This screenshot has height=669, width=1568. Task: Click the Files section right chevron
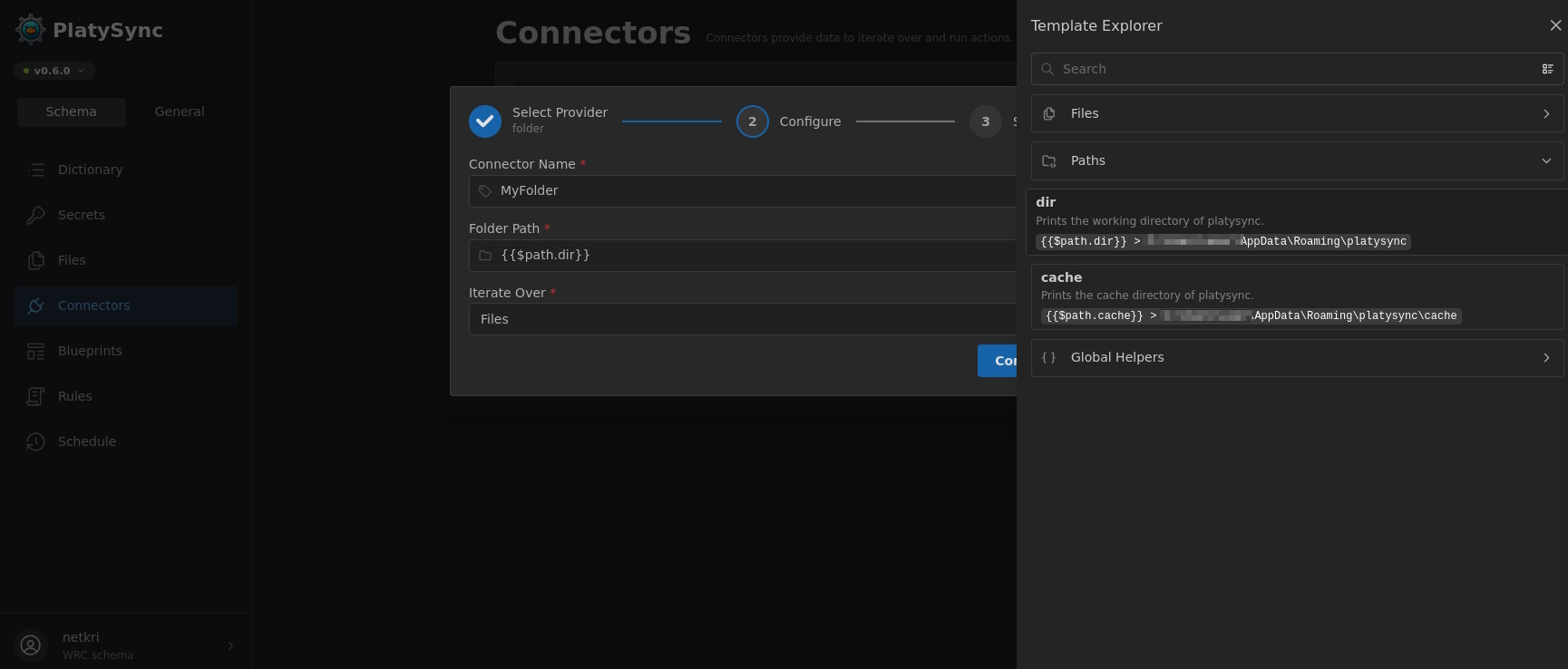point(1546,113)
